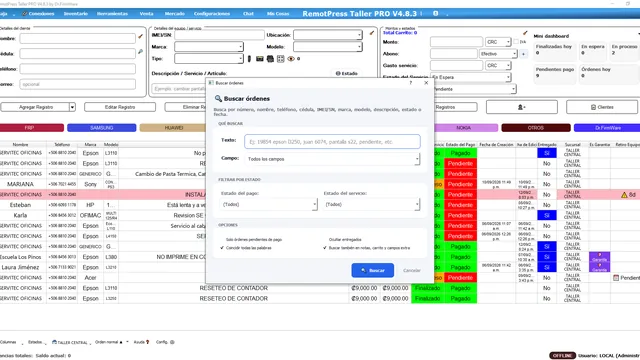Click the phone icon next to Tipo

pyautogui.click(x=249, y=59)
